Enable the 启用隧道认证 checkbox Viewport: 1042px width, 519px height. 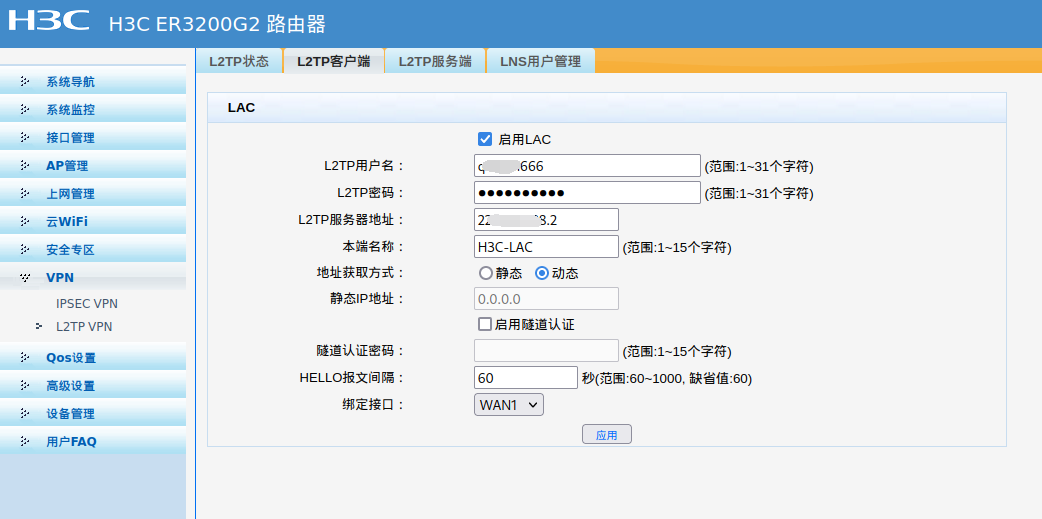[x=484, y=324]
